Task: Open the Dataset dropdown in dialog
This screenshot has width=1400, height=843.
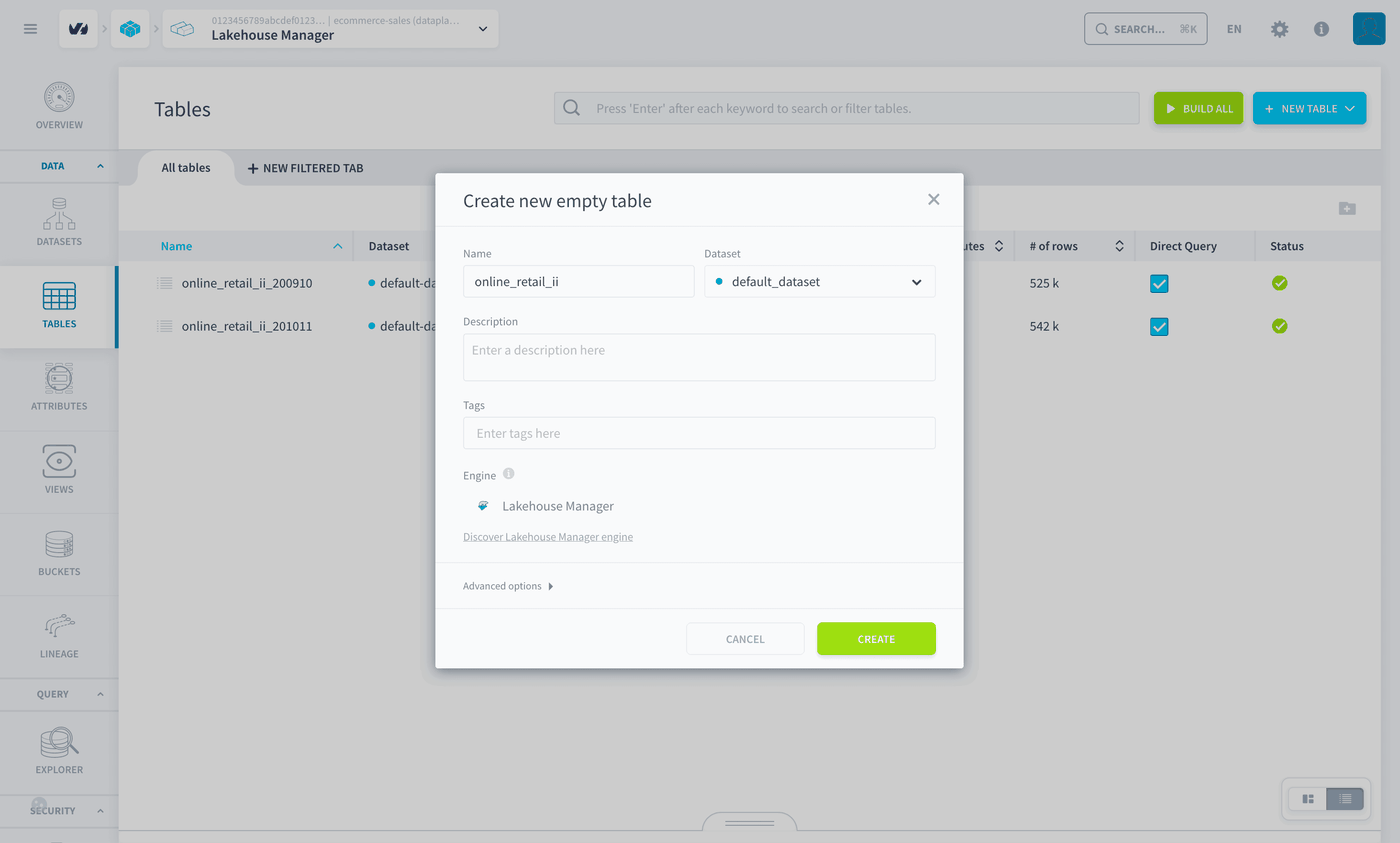Action: pos(820,282)
